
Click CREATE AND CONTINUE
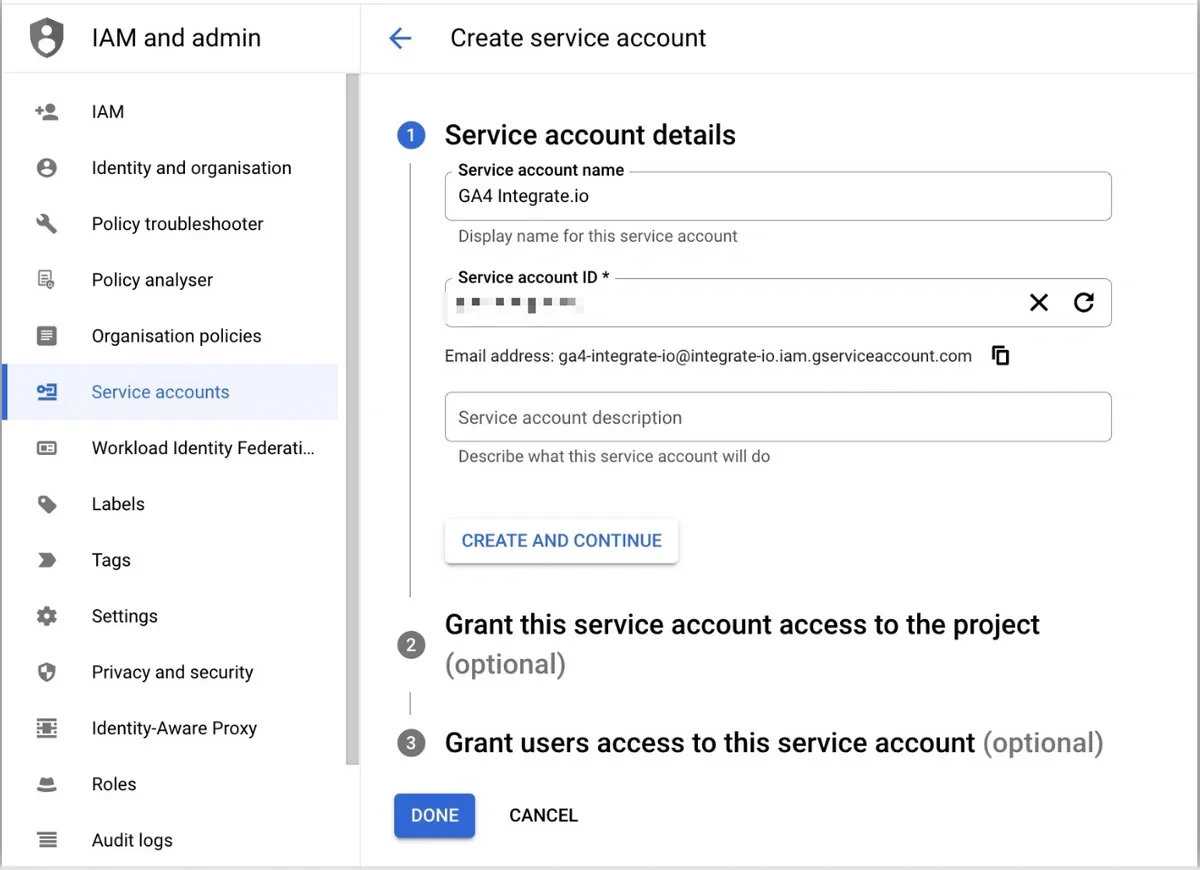561,540
